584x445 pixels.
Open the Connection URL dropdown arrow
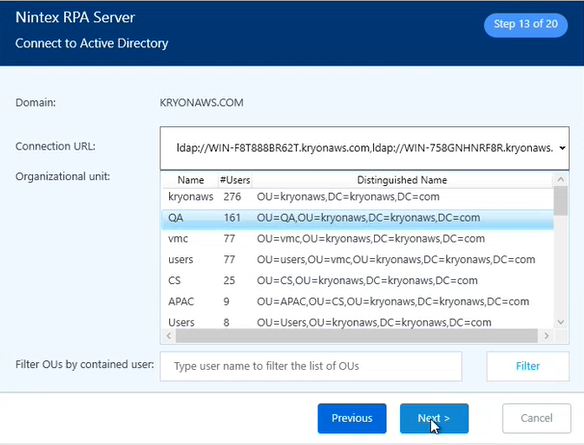pos(562,148)
